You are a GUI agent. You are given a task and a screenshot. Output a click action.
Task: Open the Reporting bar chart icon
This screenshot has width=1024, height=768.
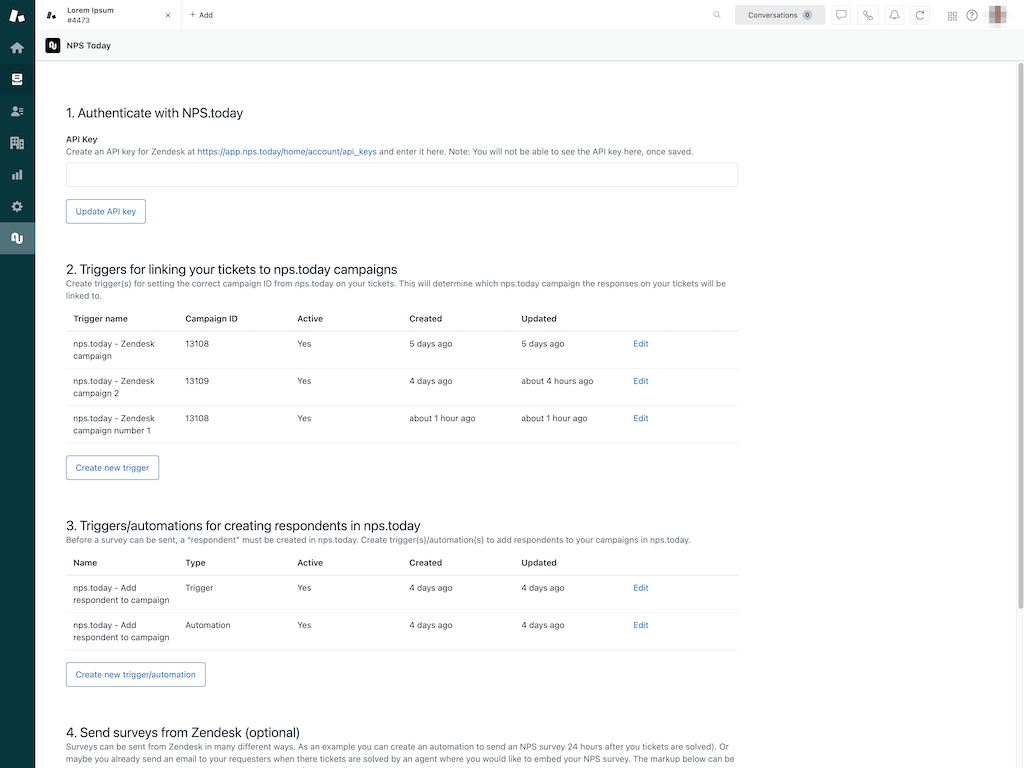coord(17,175)
